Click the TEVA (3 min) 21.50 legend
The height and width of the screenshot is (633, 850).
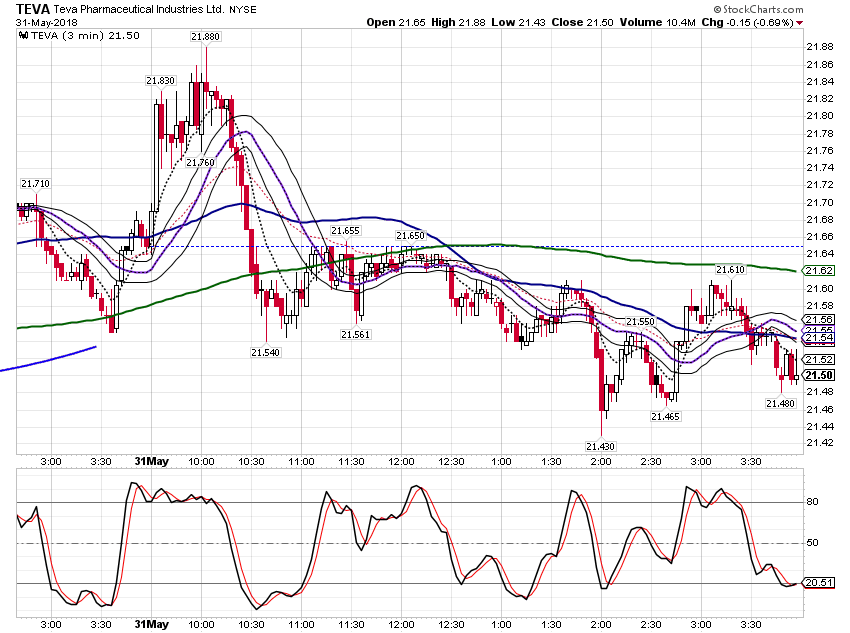(x=85, y=36)
